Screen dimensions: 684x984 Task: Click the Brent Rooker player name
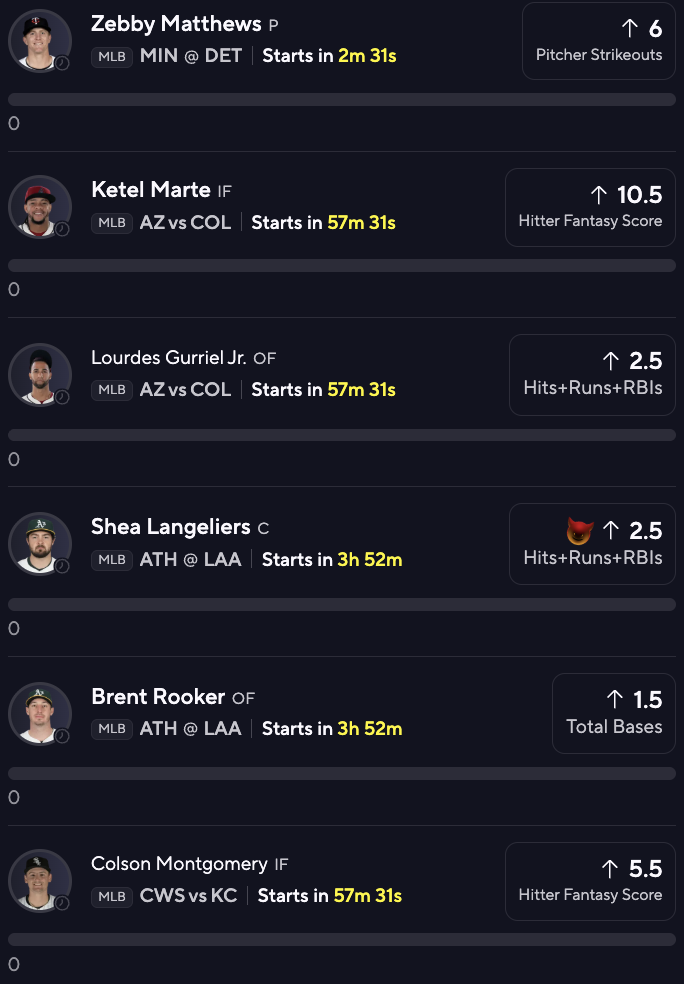point(158,697)
